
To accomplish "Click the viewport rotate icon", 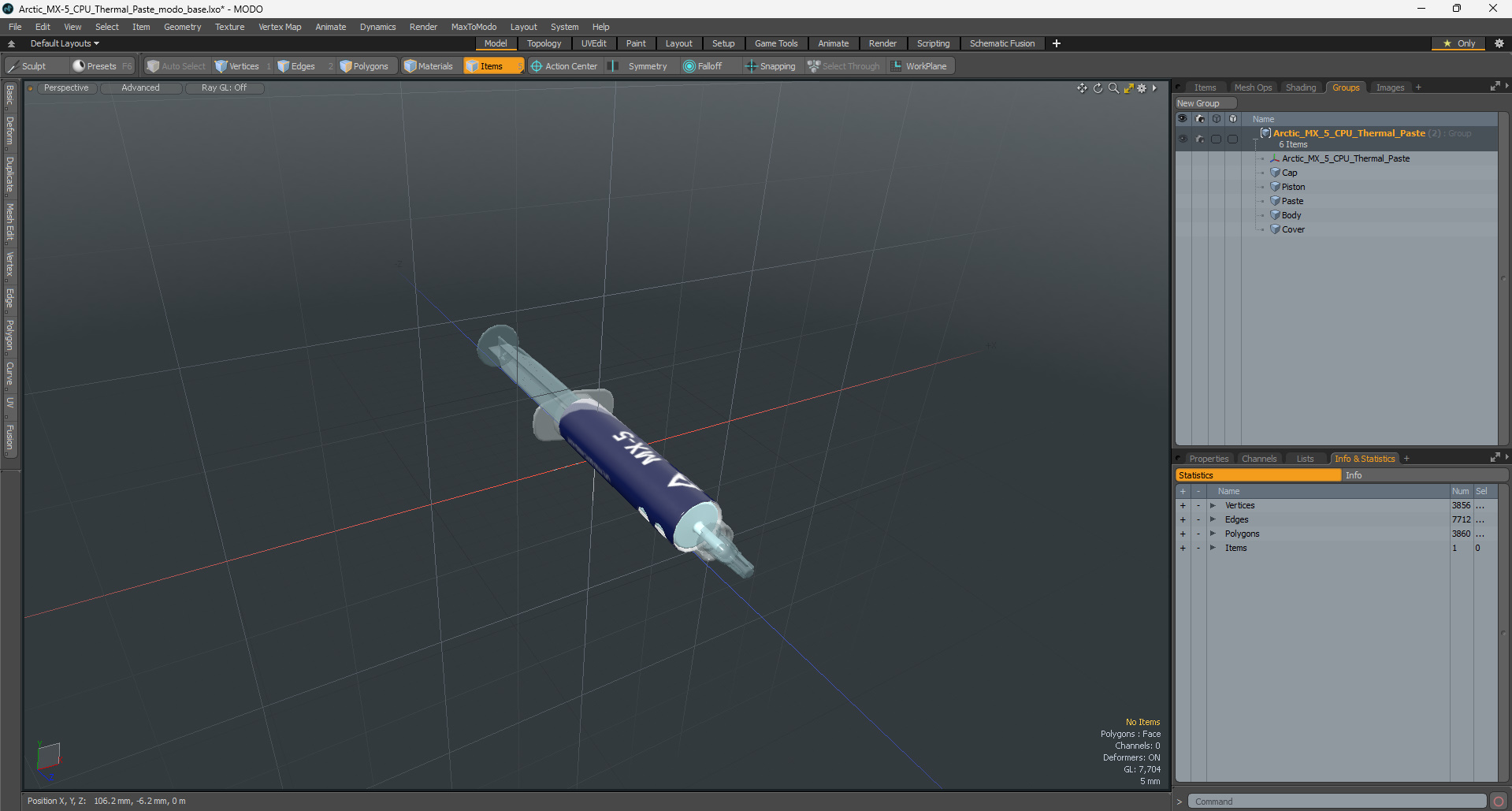I will (1098, 88).
